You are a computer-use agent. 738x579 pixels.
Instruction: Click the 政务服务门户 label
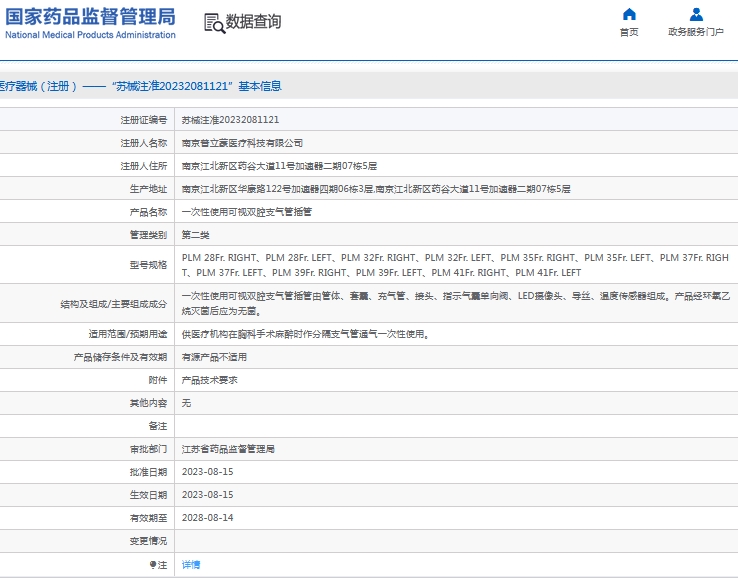pyautogui.click(x=696, y=32)
